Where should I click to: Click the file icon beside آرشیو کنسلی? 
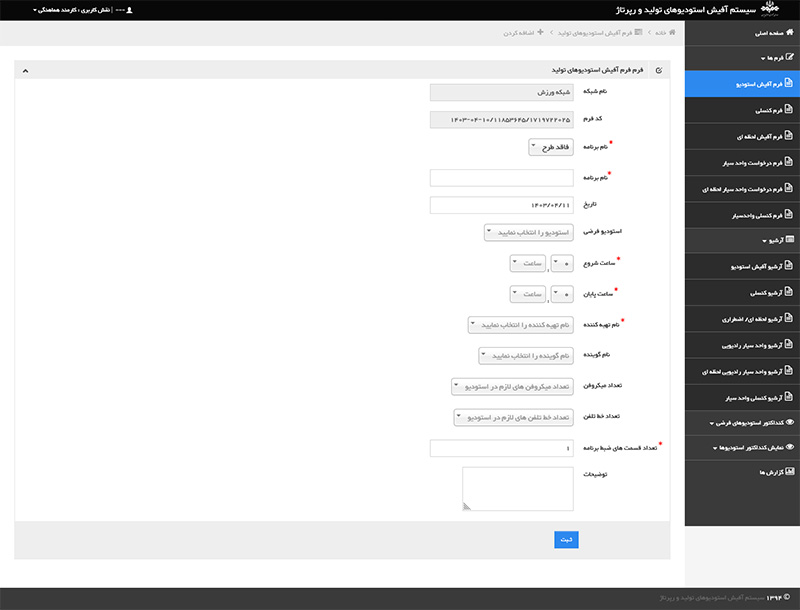[789, 294]
